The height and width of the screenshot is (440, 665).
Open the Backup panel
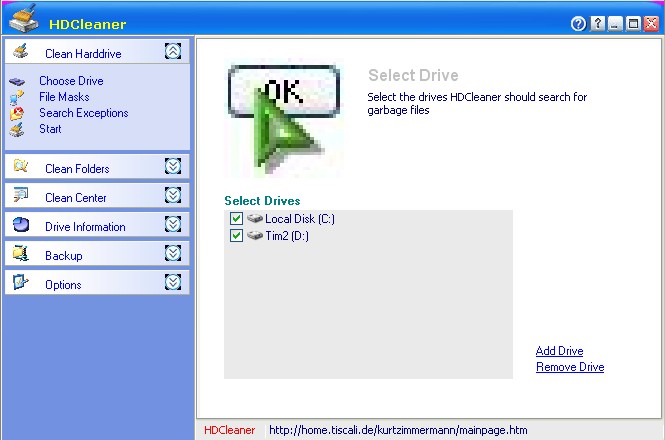pyautogui.click(x=97, y=253)
